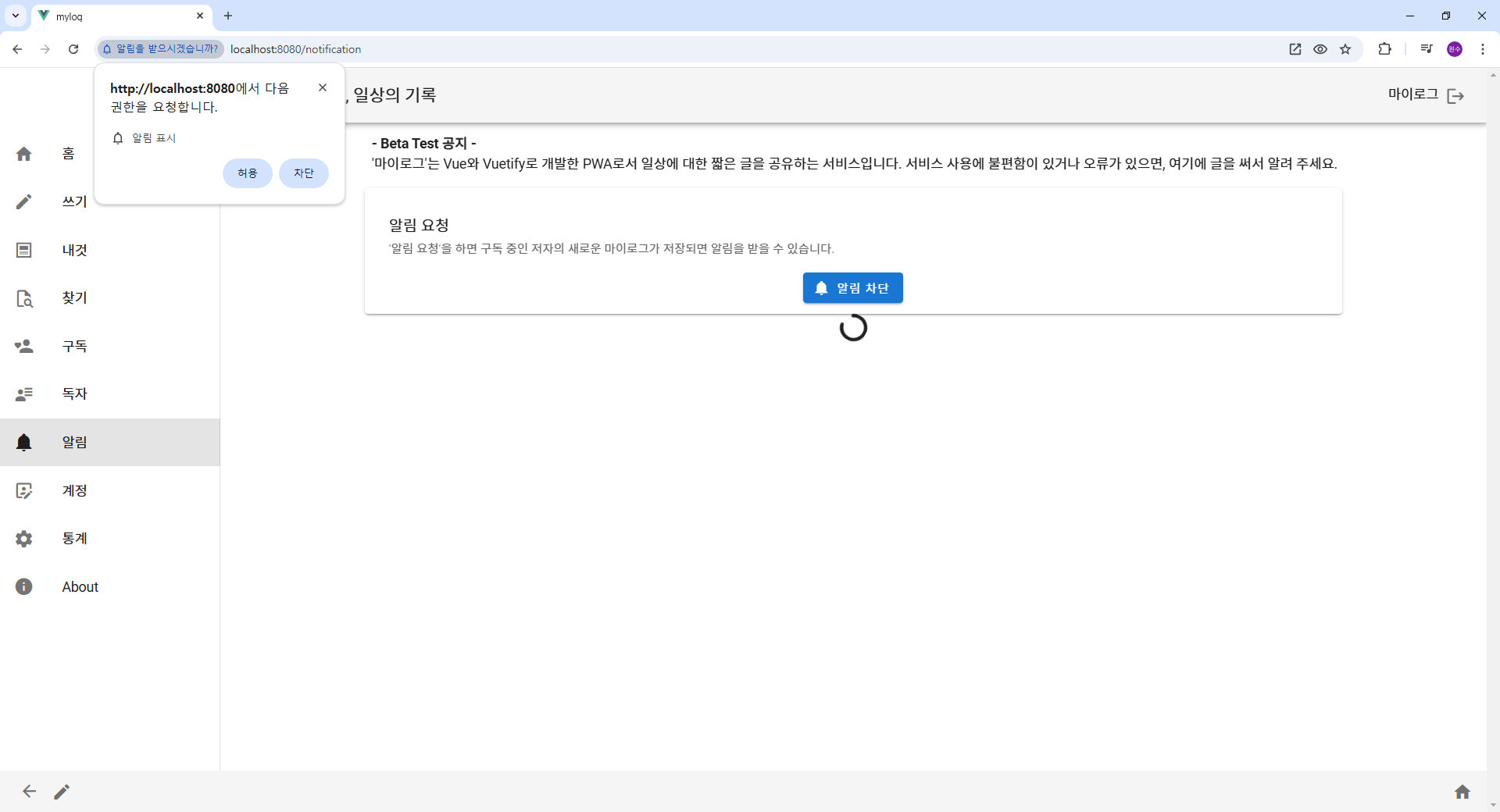Open the browser tab search chevron
The width and height of the screenshot is (1500, 812).
[x=15, y=16]
